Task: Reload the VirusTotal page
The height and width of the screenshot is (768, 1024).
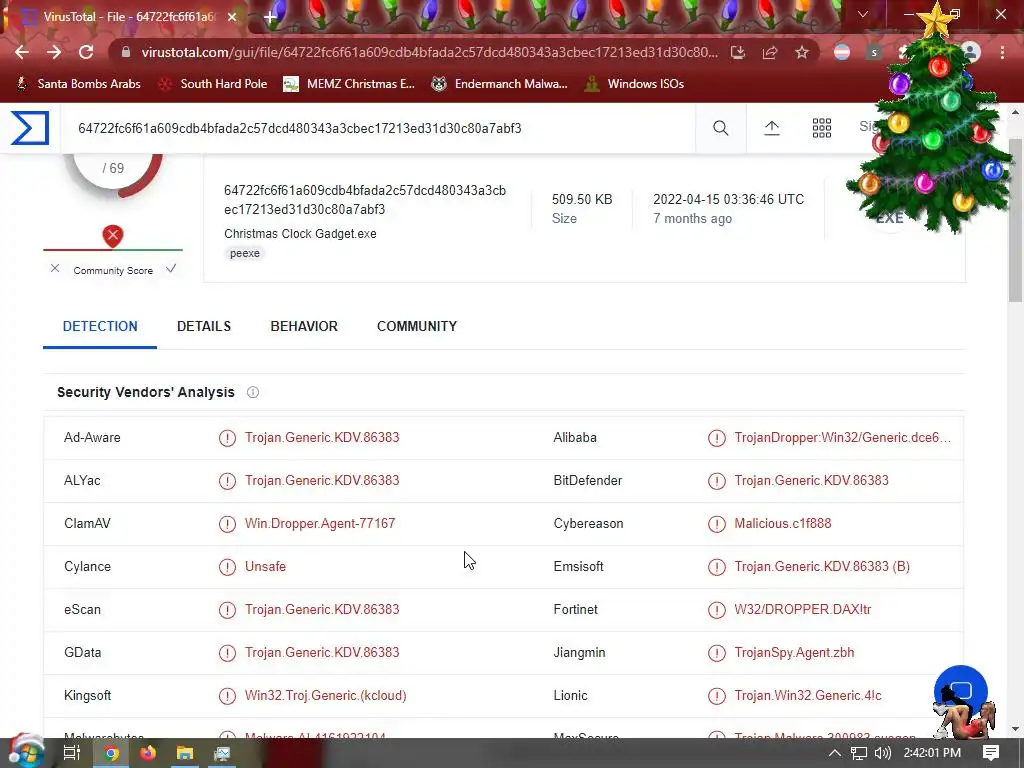Action: click(86, 52)
